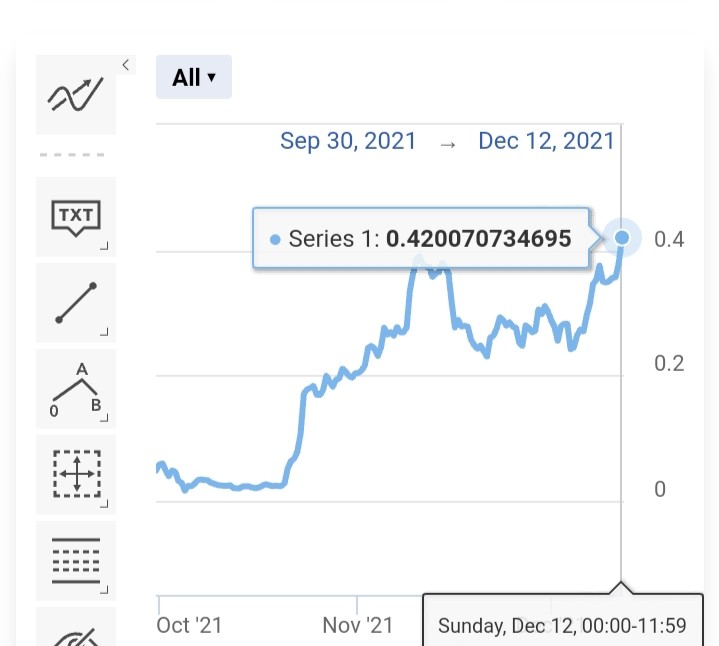
Task: Select the TXT text annotation tool
Action: 76,217
